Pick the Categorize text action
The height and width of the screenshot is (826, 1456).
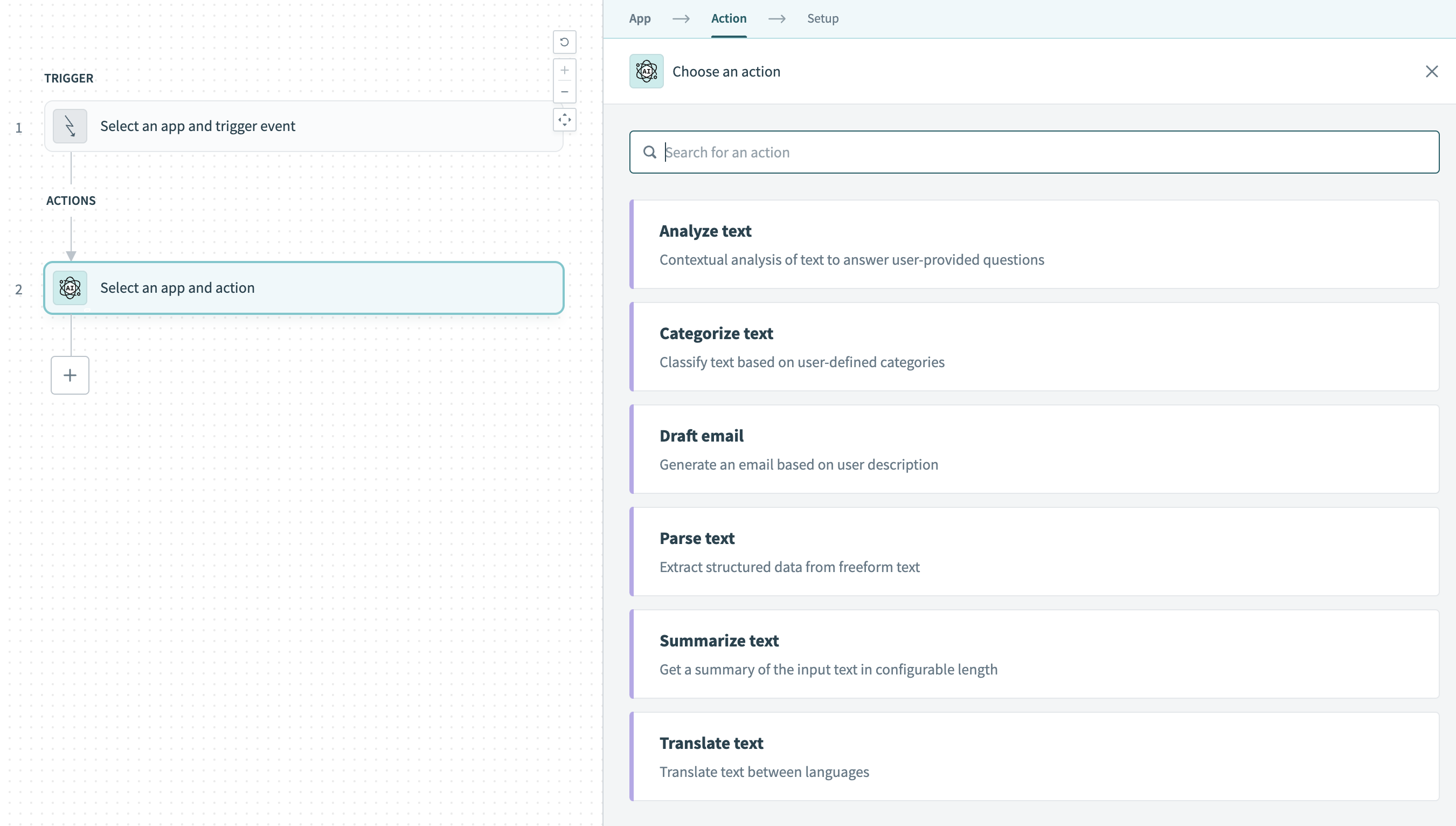click(x=1034, y=347)
